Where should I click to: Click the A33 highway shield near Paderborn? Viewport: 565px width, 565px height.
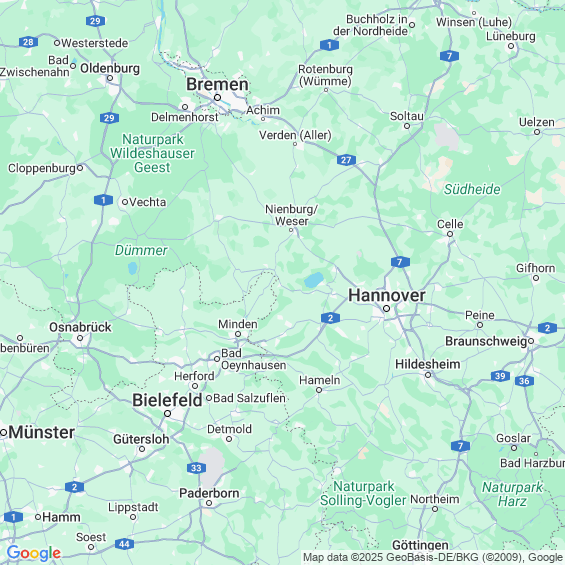pos(196,468)
